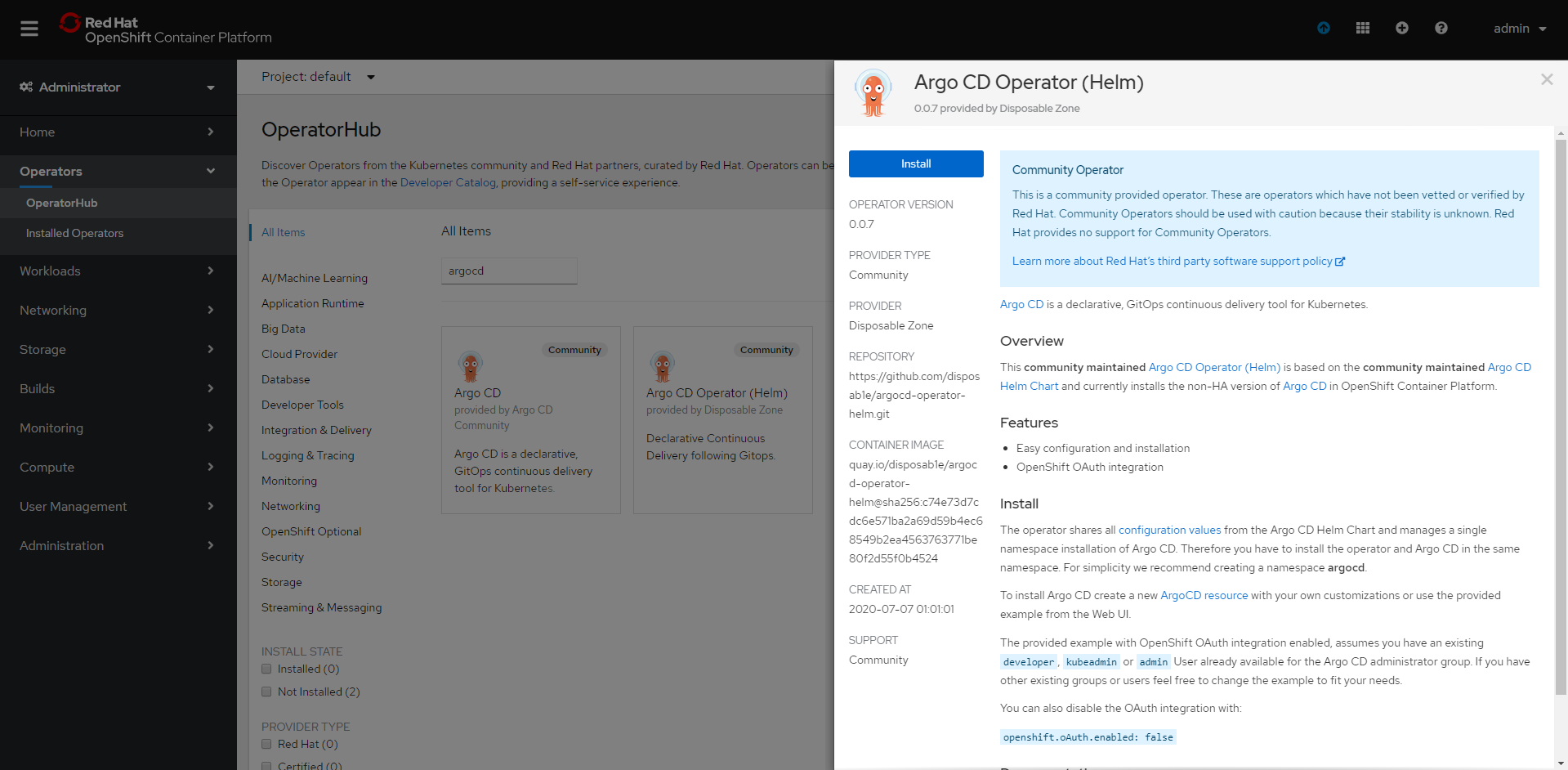Click the Argo CD card mascot icon
This screenshot has height=770, width=1568.
(471, 367)
